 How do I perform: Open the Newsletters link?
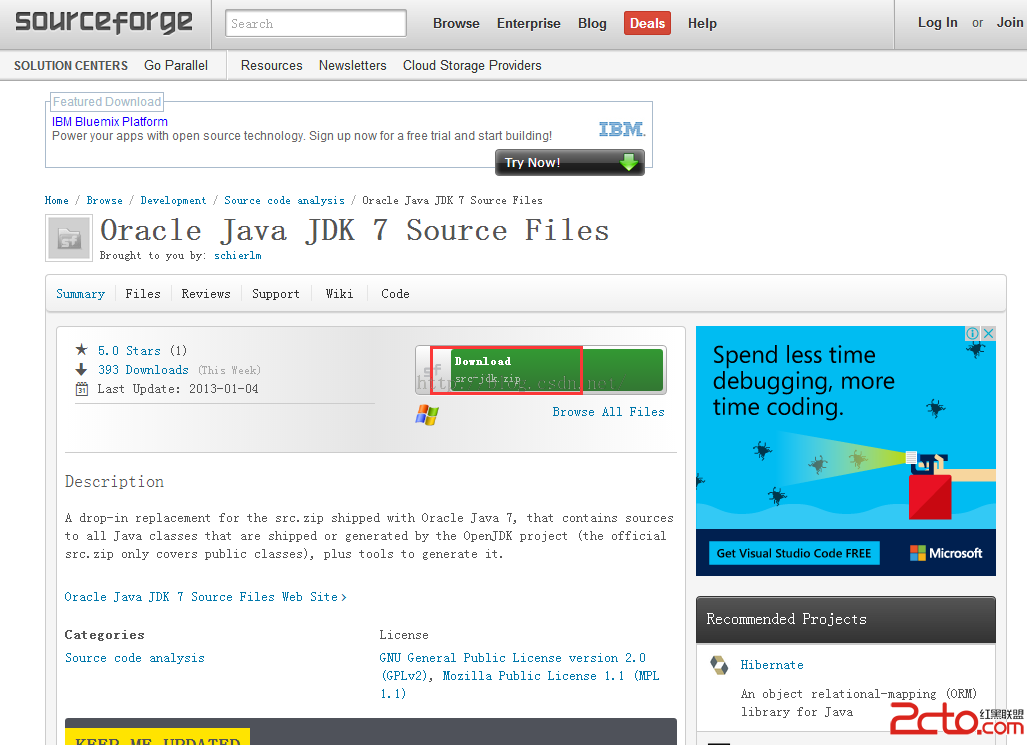(x=352, y=66)
